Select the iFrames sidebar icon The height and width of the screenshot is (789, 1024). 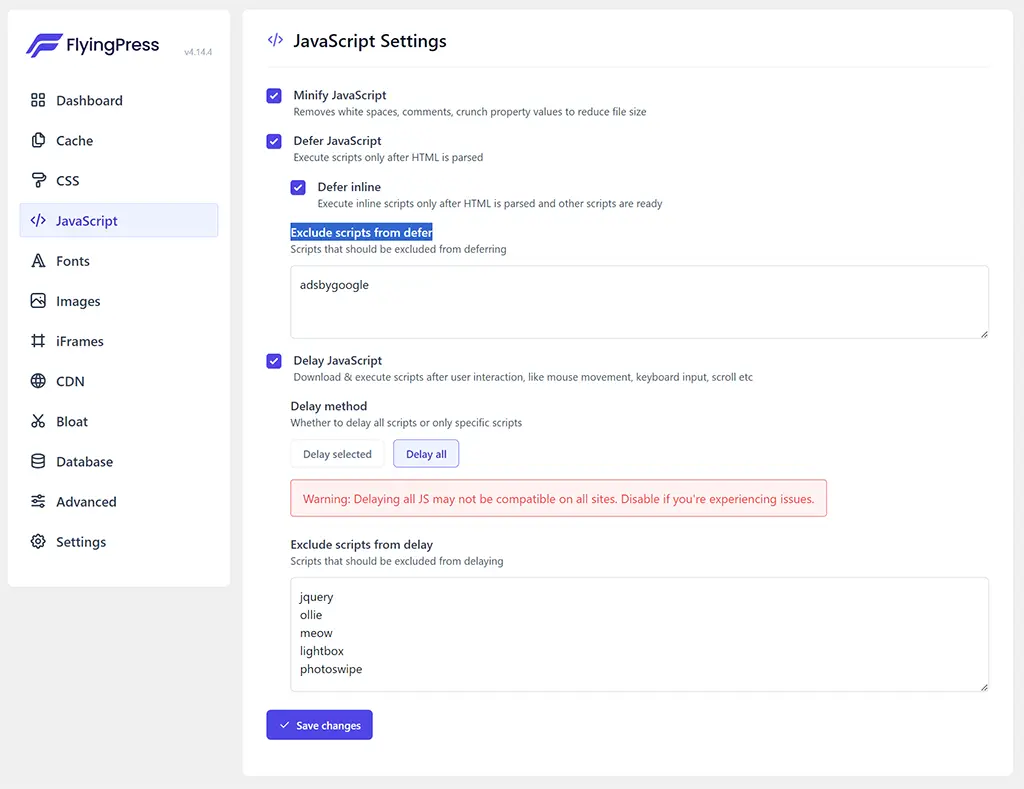point(37,341)
